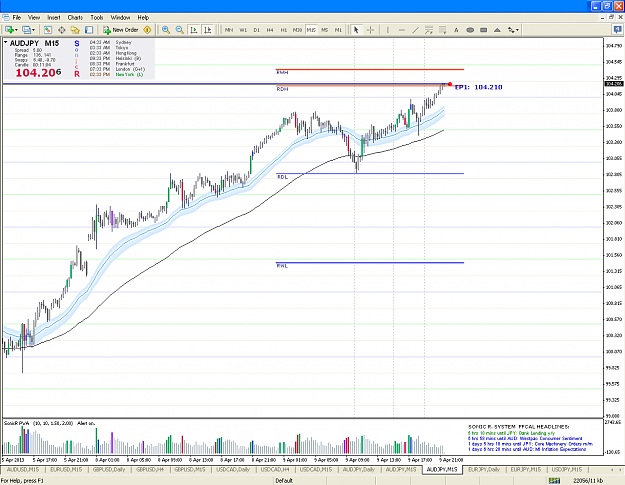Expand the new chart dropdown arrow
This screenshot has height=485, width=625.
tap(16, 30)
